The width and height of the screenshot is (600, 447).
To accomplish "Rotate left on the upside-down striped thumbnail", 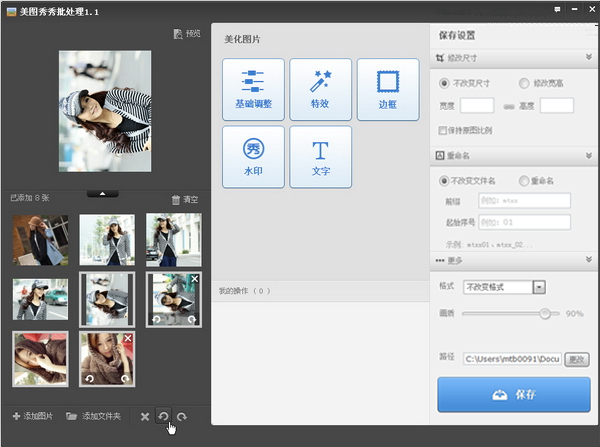I will pos(156,319).
